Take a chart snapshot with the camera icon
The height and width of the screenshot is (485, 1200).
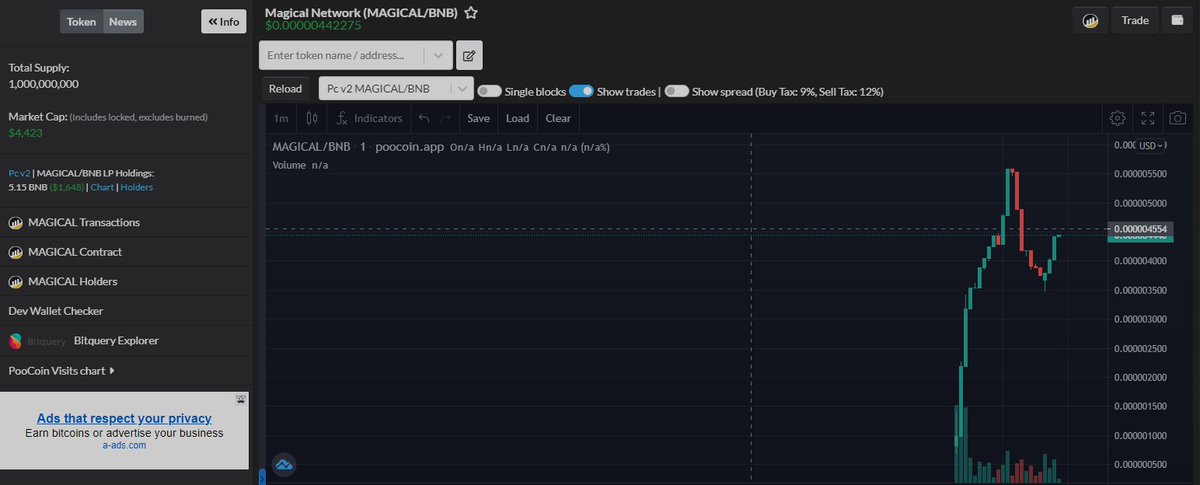(x=1179, y=118)
